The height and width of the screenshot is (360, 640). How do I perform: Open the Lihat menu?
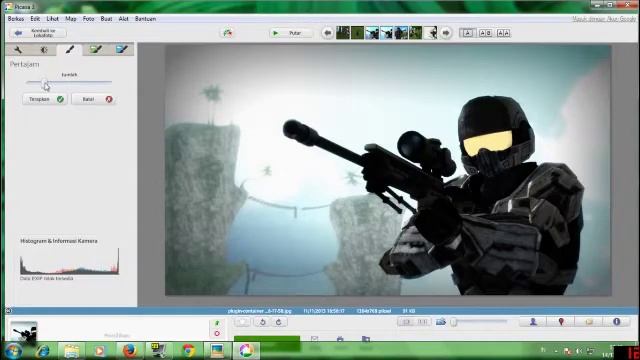pyautogui.click(x=53, y=19)
